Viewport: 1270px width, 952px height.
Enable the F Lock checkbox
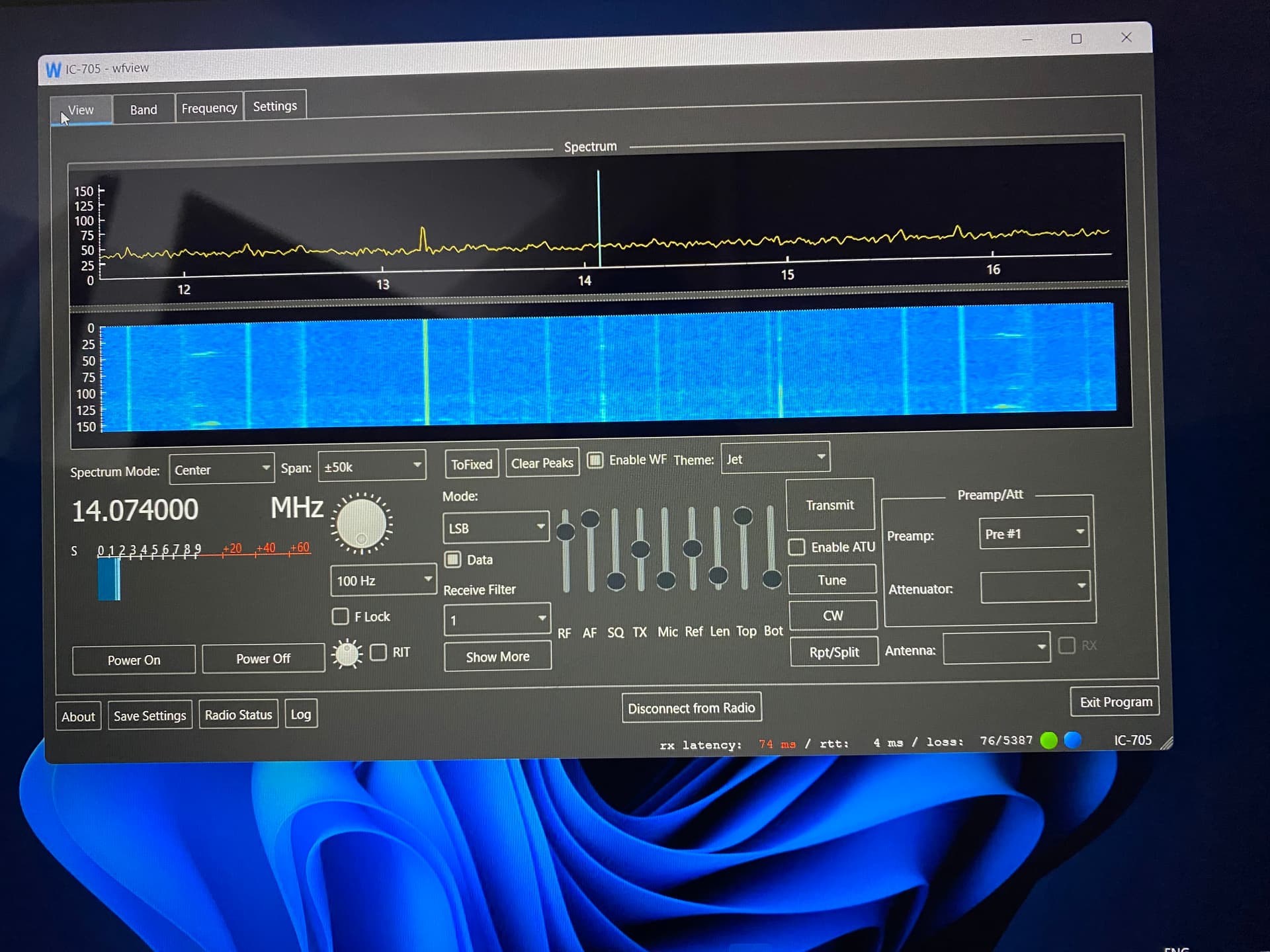coord(340,616)
